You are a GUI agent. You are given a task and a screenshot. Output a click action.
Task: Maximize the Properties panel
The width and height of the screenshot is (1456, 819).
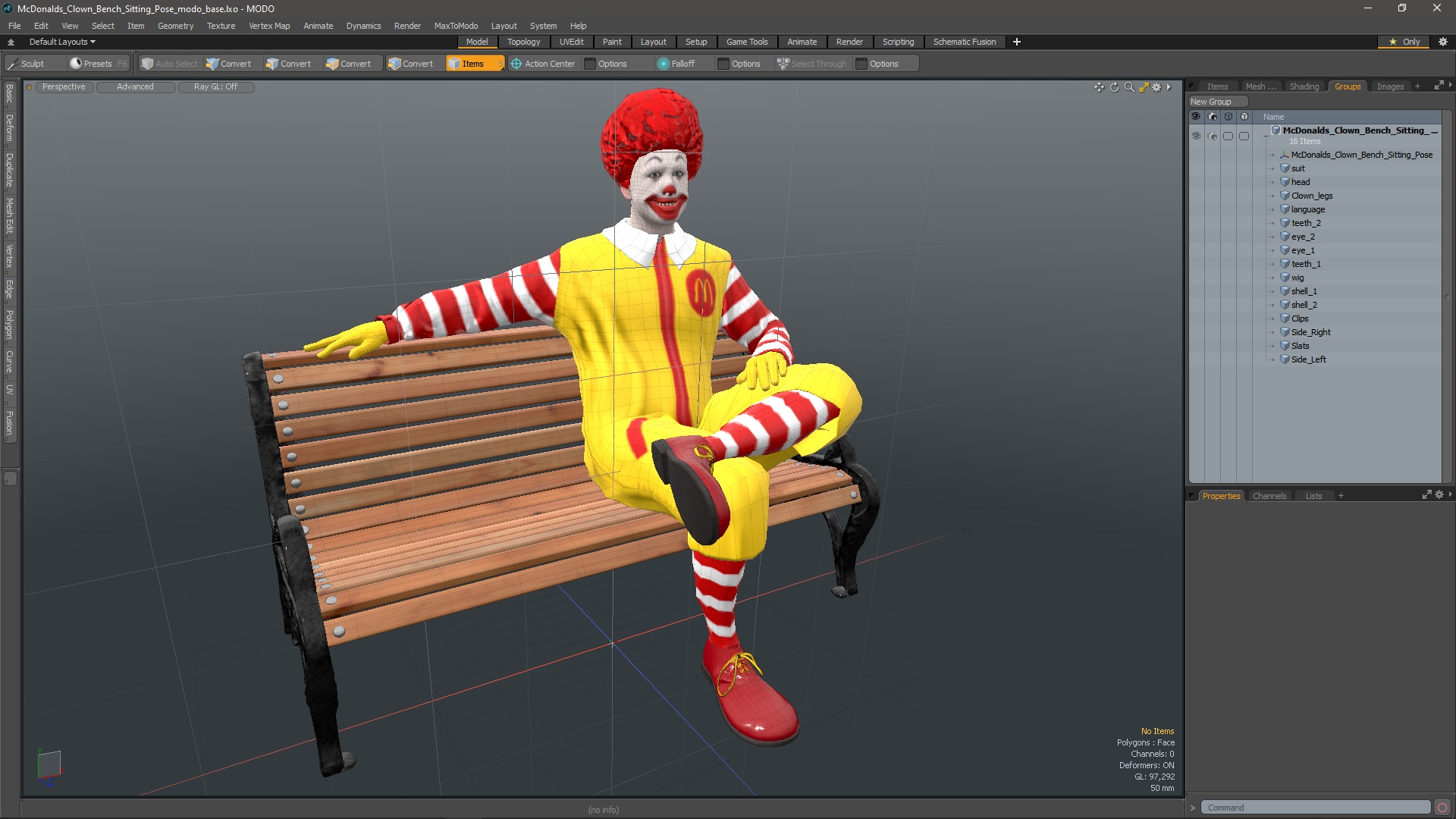point(1426,494)
